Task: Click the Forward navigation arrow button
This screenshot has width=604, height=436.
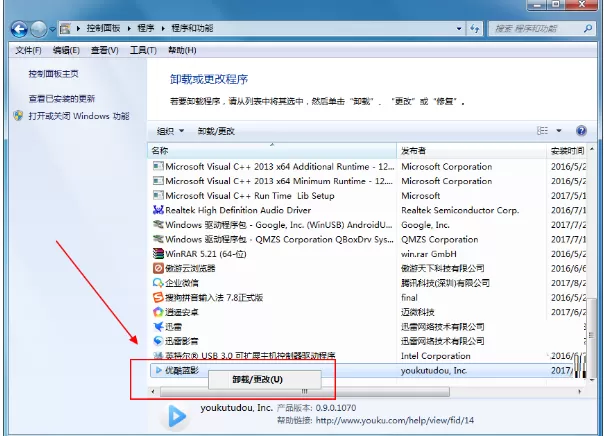Action: coord(38,29)
